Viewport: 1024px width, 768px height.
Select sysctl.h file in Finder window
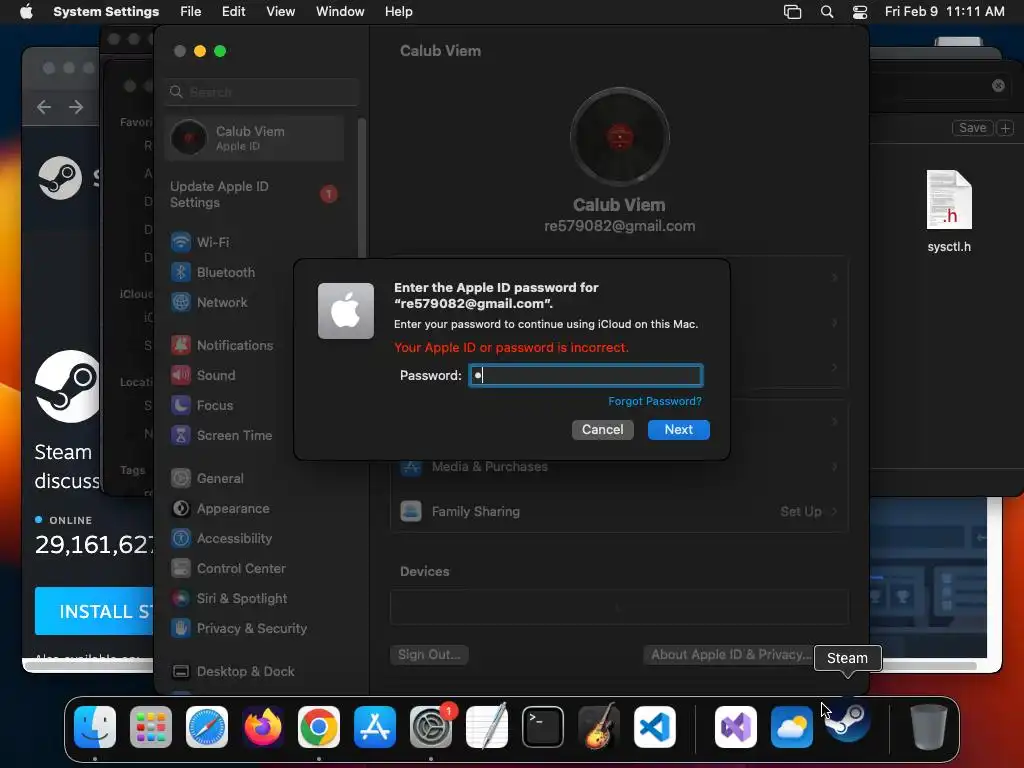tap(949, 211)
